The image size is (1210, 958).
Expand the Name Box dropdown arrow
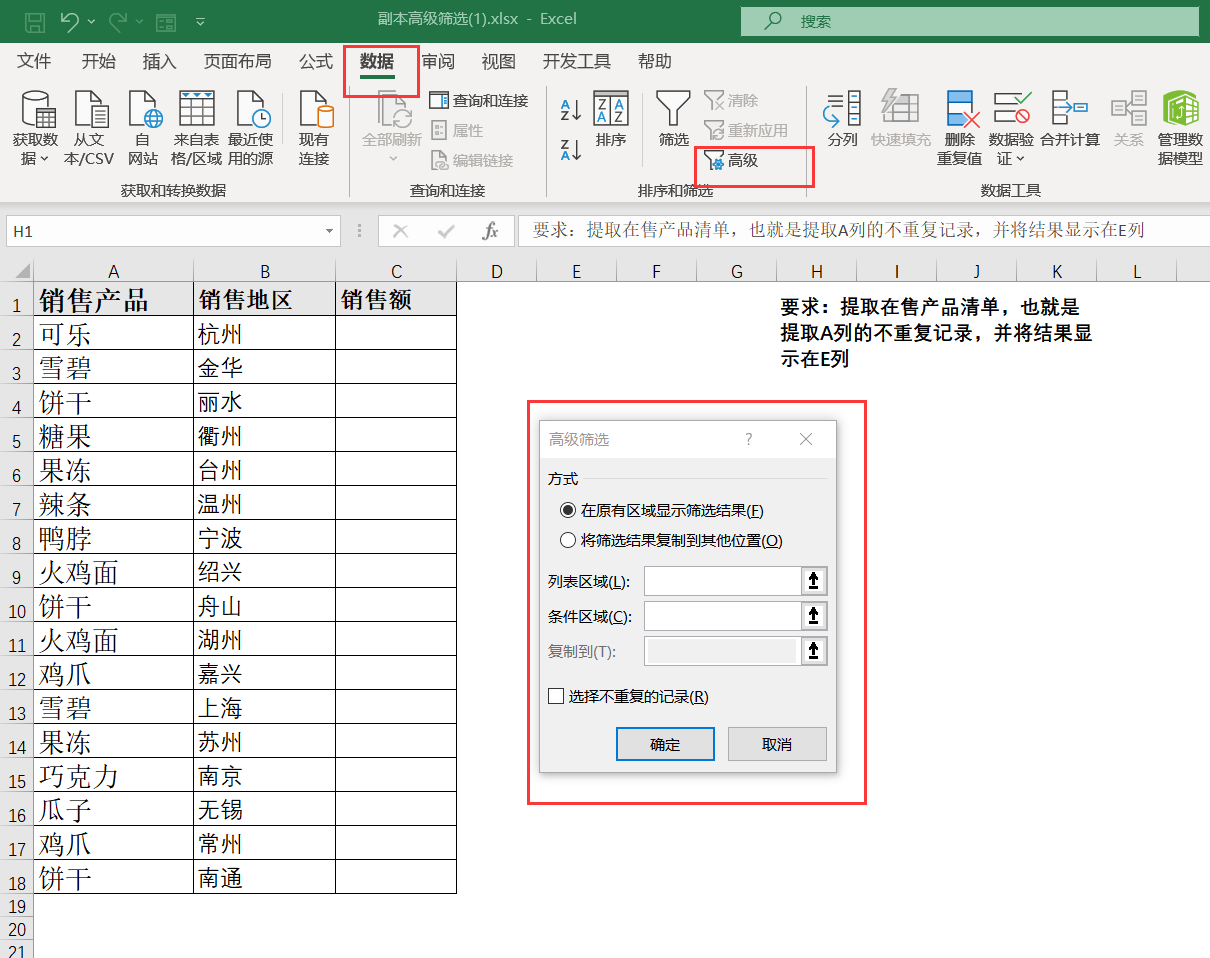[330, 231]
